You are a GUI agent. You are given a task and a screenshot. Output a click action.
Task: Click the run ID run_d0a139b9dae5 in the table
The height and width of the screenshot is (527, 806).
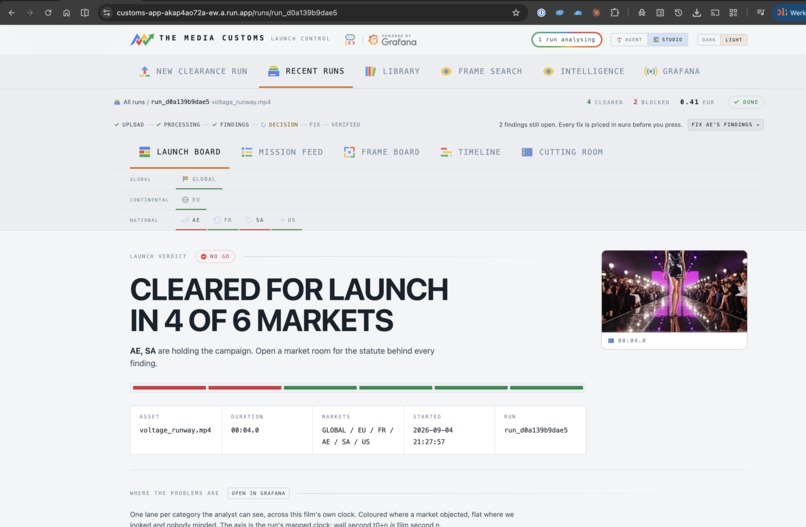[536, 430]
